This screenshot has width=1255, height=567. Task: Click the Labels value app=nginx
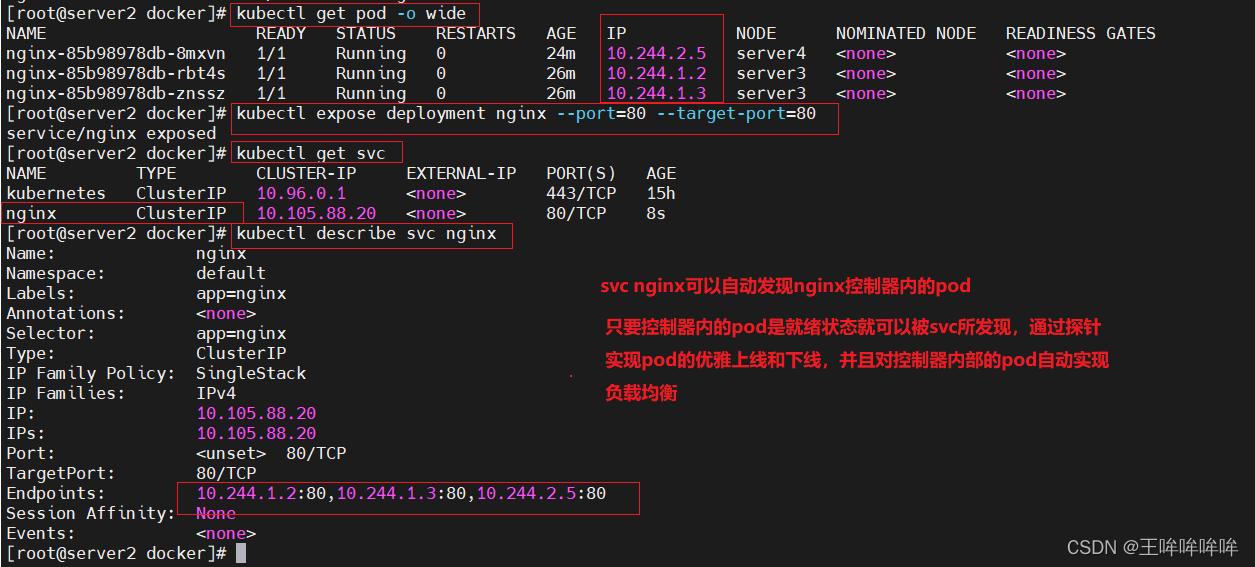pyautogui.click(x=241, y=293)
